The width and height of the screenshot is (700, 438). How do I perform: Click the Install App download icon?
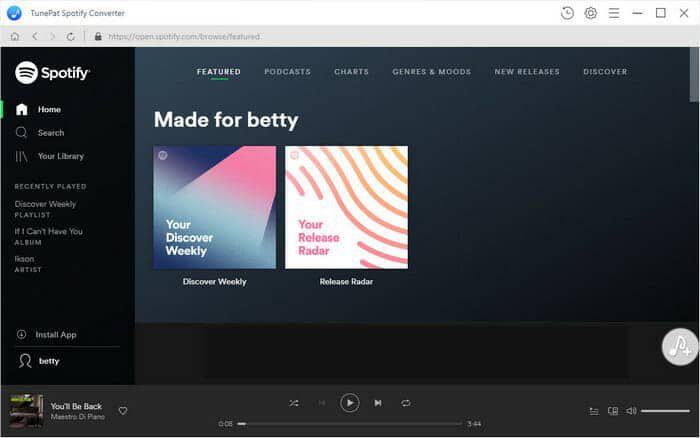click(x=21, y=334)
